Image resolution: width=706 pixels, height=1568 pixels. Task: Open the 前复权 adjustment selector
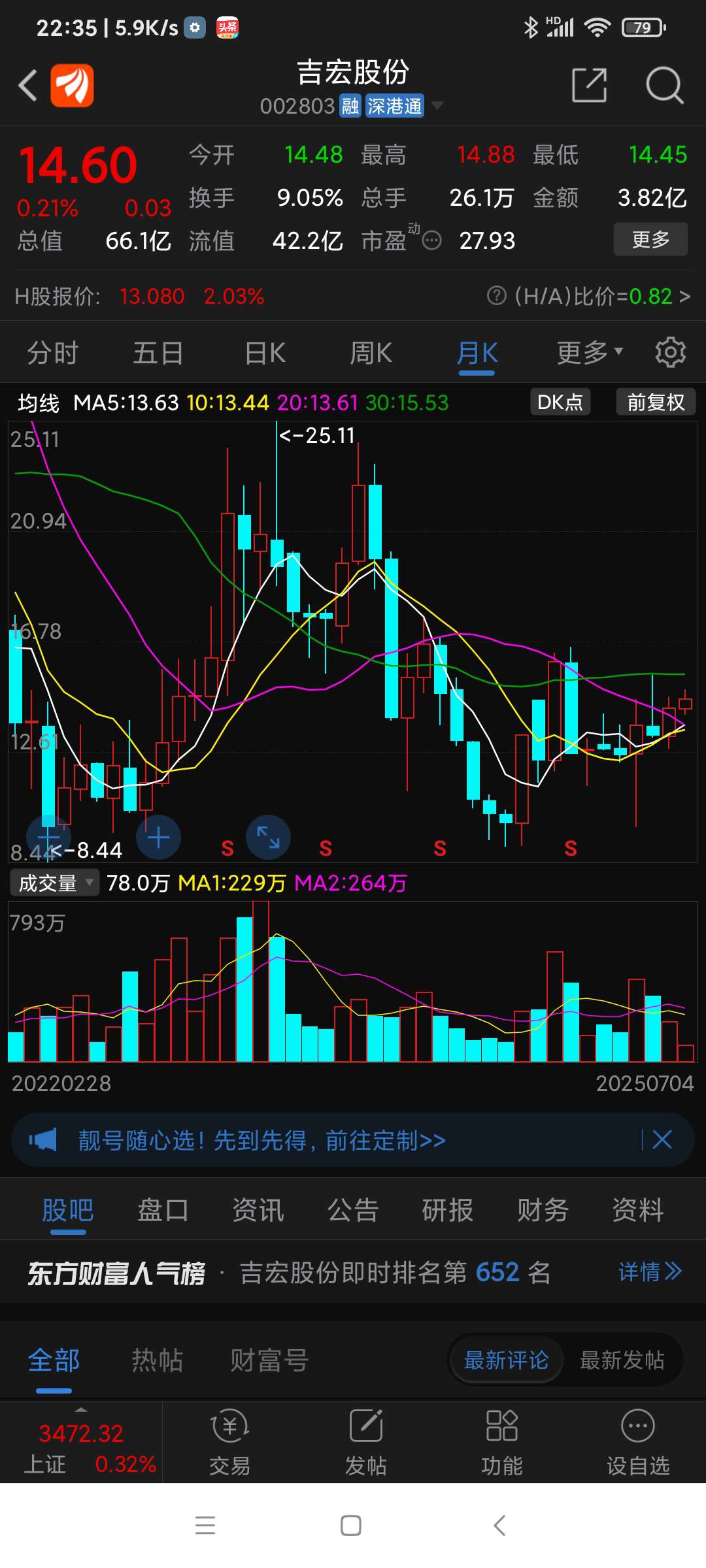click(656, 402)
